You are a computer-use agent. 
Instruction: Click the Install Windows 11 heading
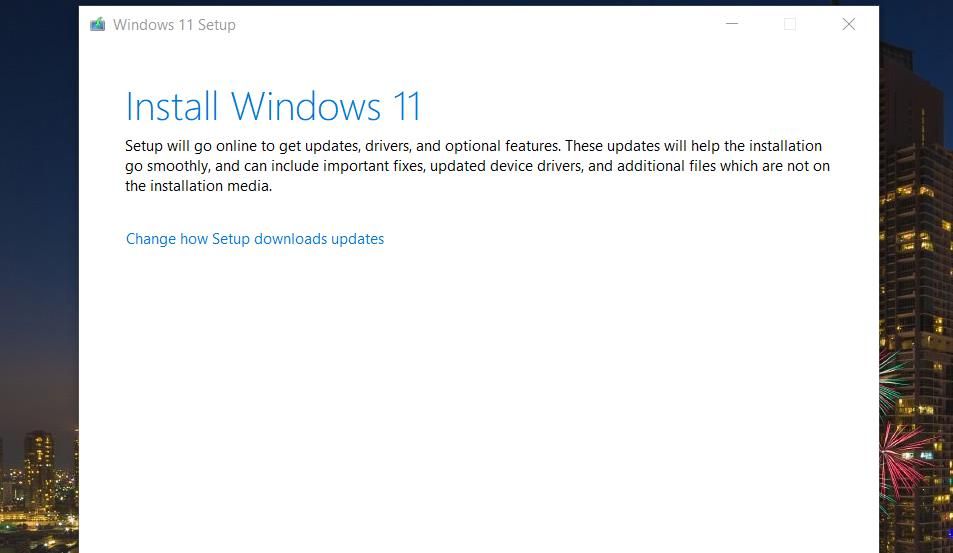tap(273, 107)
